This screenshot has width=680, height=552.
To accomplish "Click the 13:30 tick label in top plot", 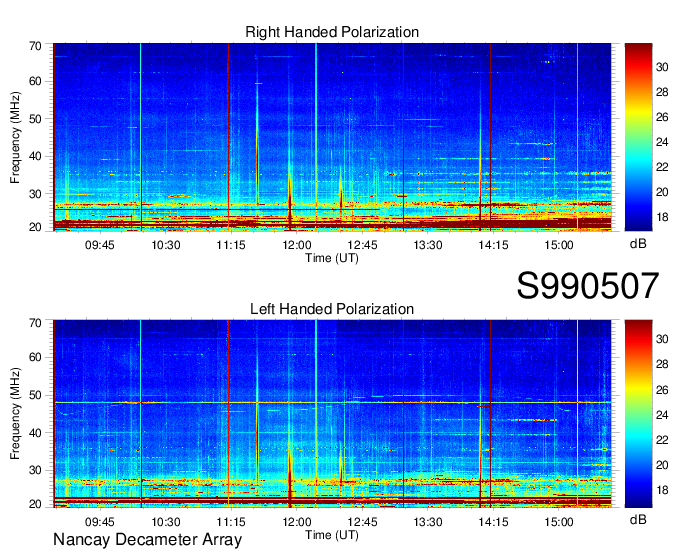I will coord(428,245).
